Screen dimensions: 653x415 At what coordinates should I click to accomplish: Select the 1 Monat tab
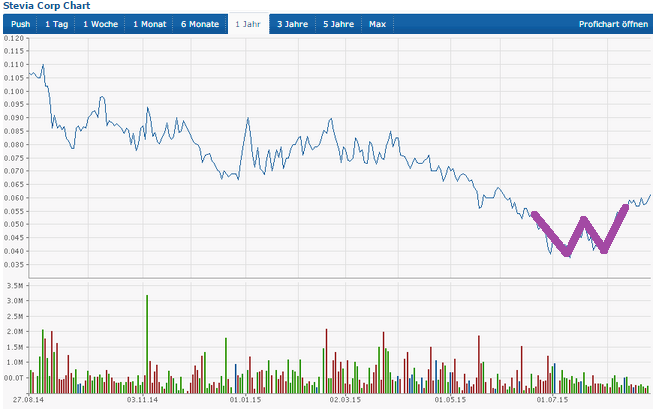point(150,24)
